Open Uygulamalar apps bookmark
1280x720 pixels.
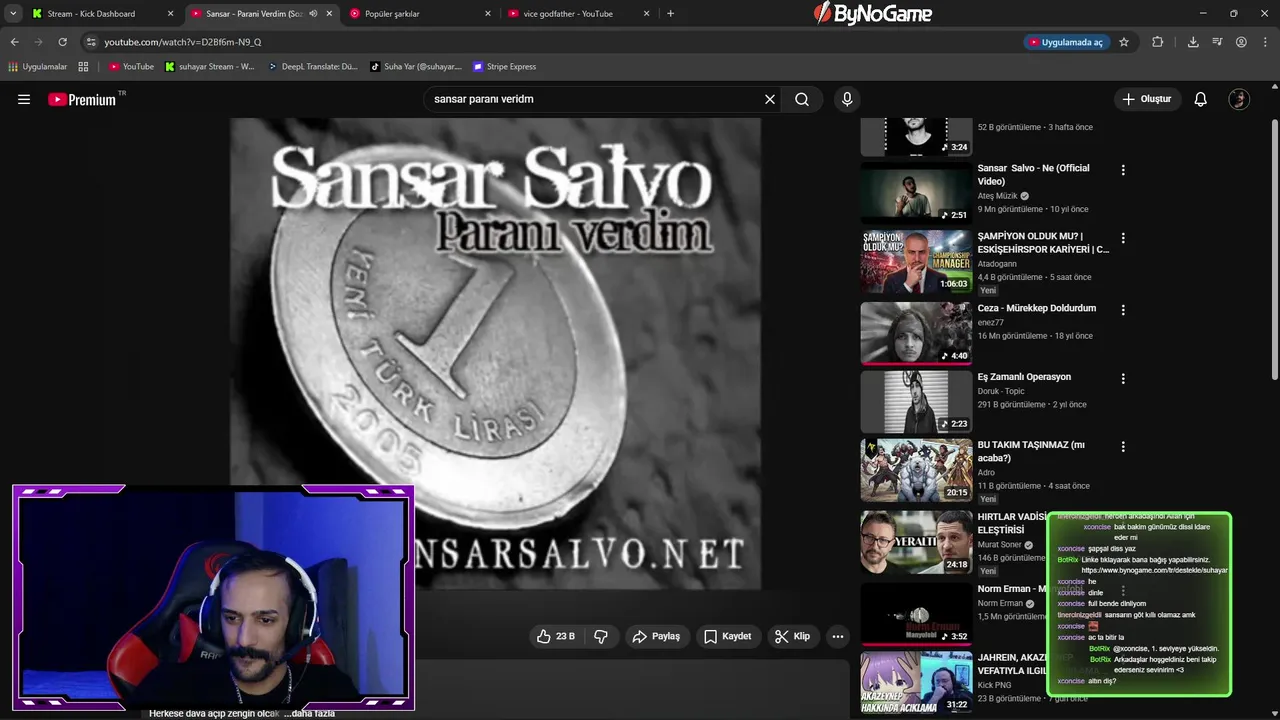(38, 67)
